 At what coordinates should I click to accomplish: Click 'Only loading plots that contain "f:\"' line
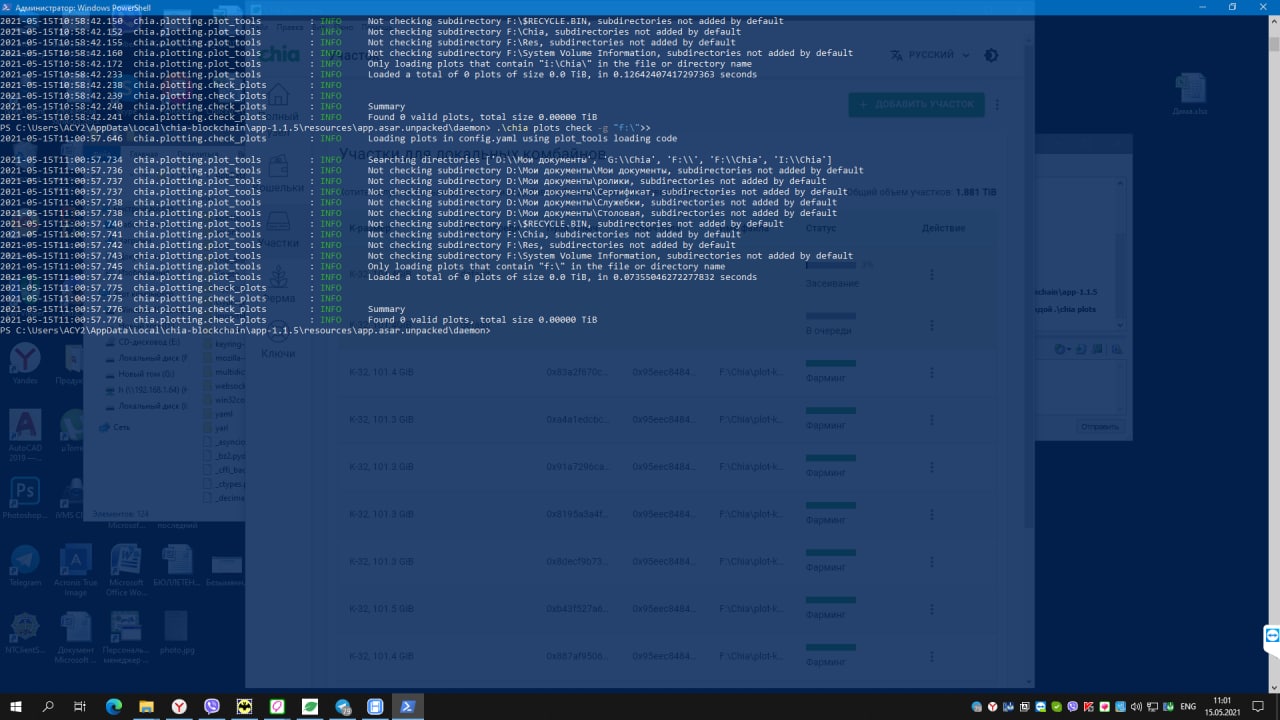point(546,267)
